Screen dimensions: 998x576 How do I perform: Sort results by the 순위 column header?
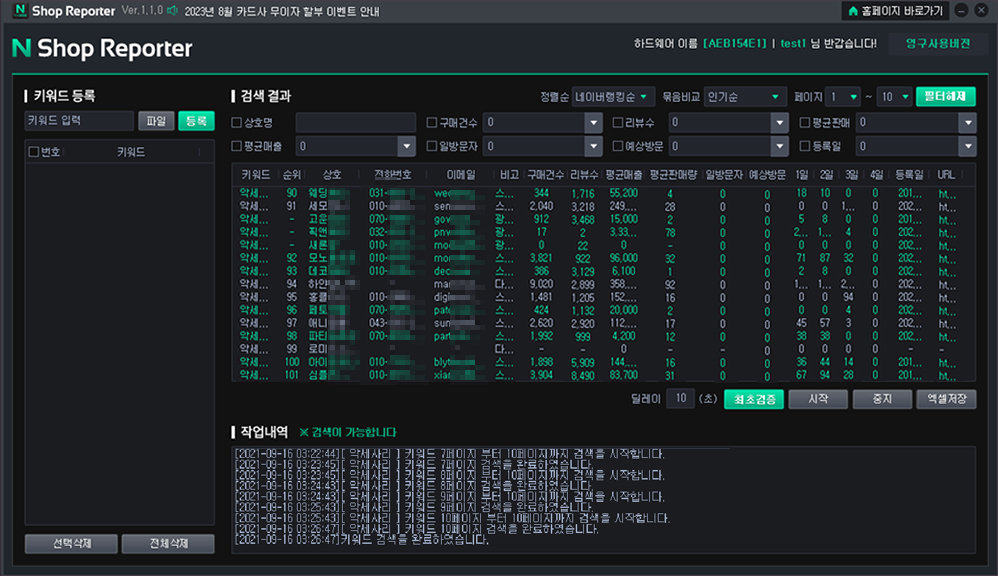292,174
